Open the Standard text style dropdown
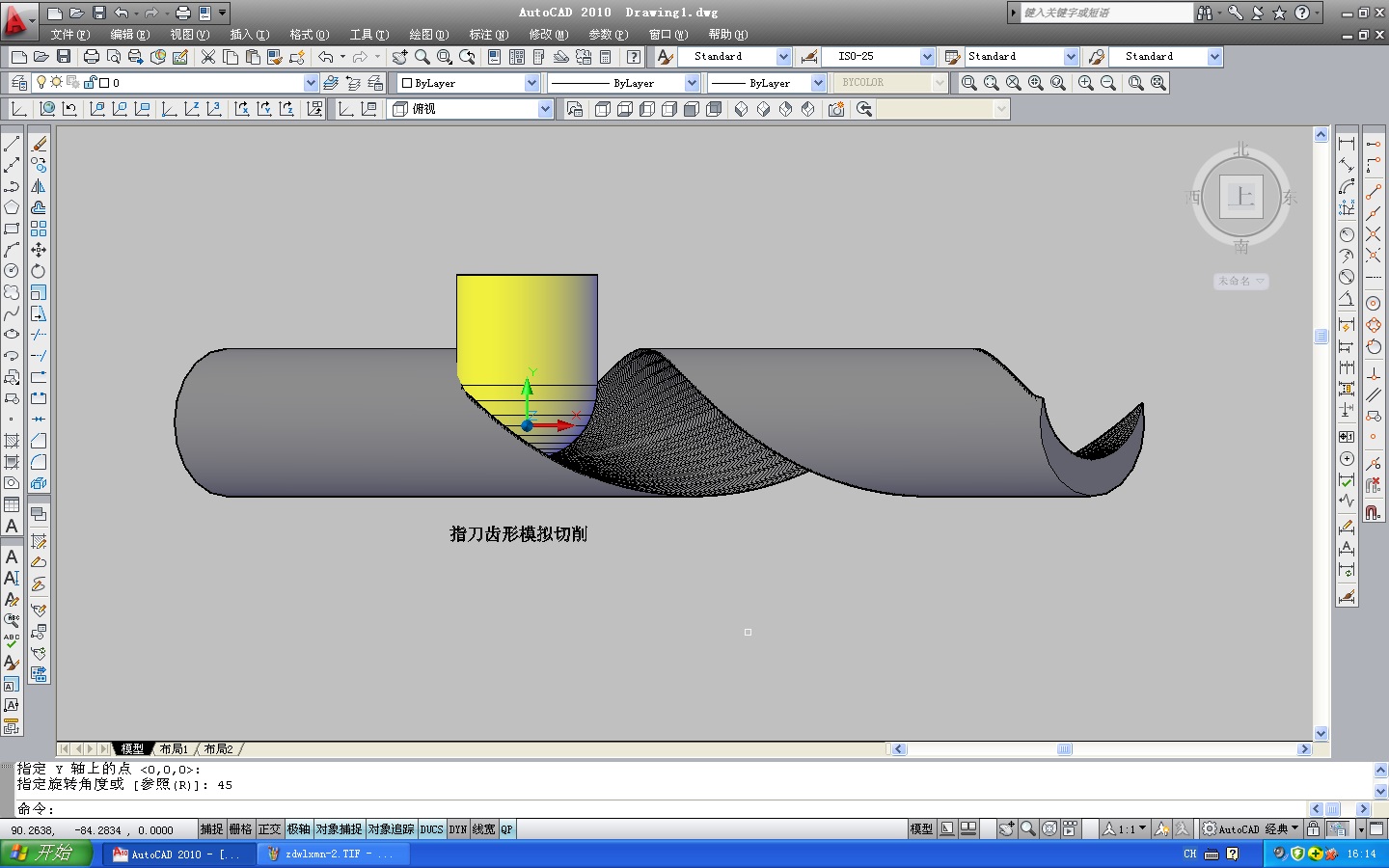Screen dimensions: 1389x868 [783, 57]
